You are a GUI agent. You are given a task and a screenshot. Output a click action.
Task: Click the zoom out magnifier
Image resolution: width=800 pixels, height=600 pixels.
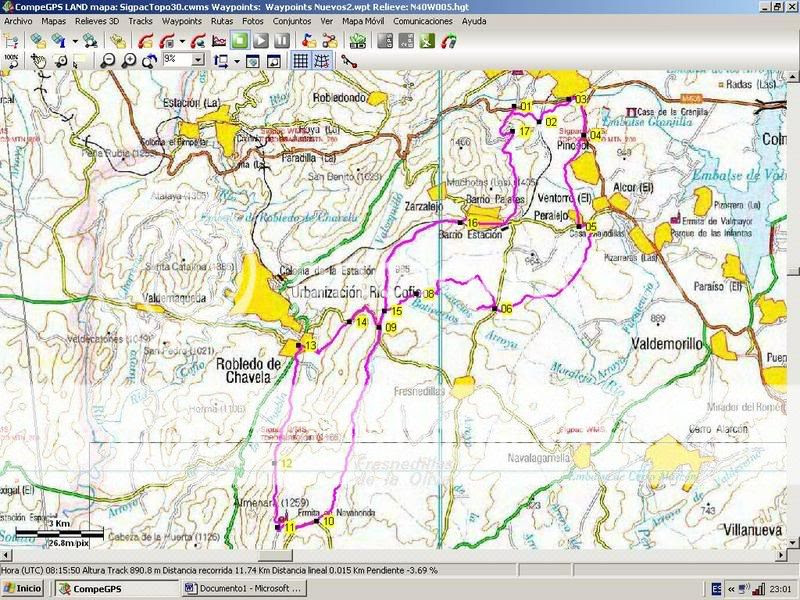click(107, 61)
